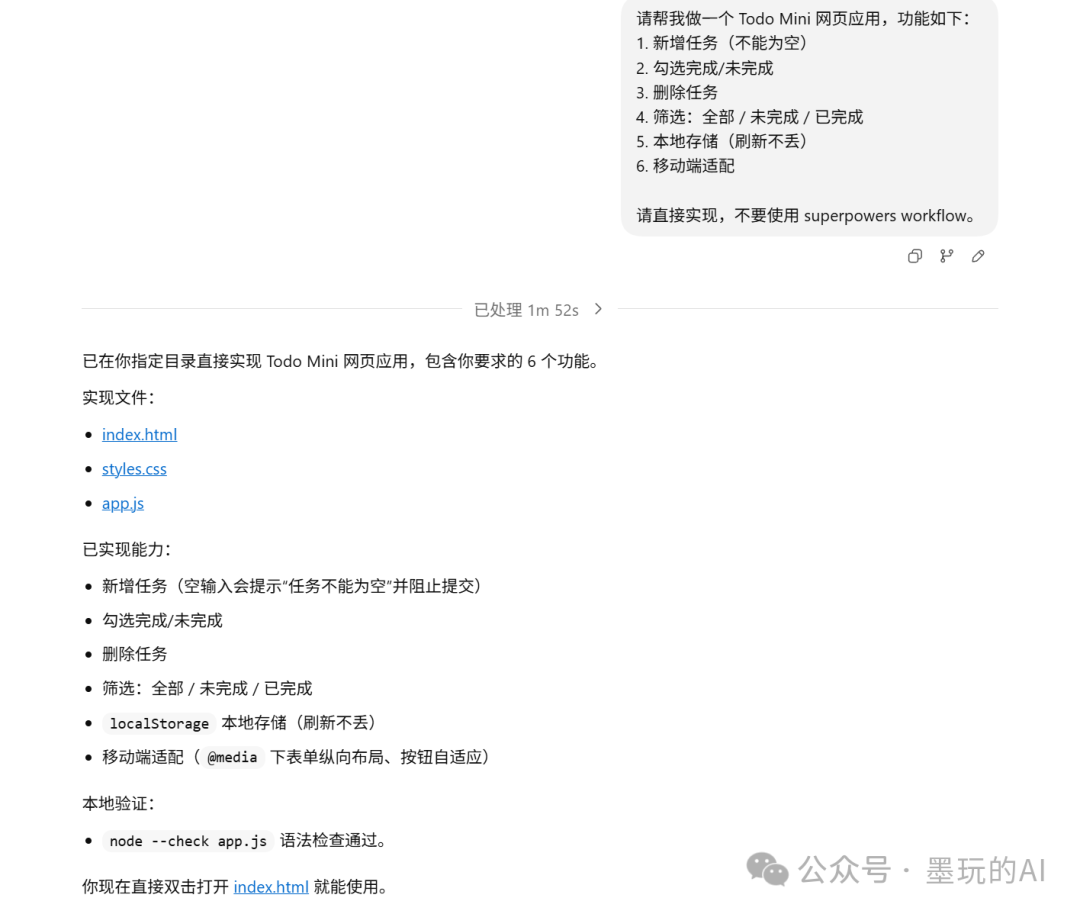Open the app.js file link
Image resolution: width=1080 pixels, height=914 pixels.
tap(123, 503)
